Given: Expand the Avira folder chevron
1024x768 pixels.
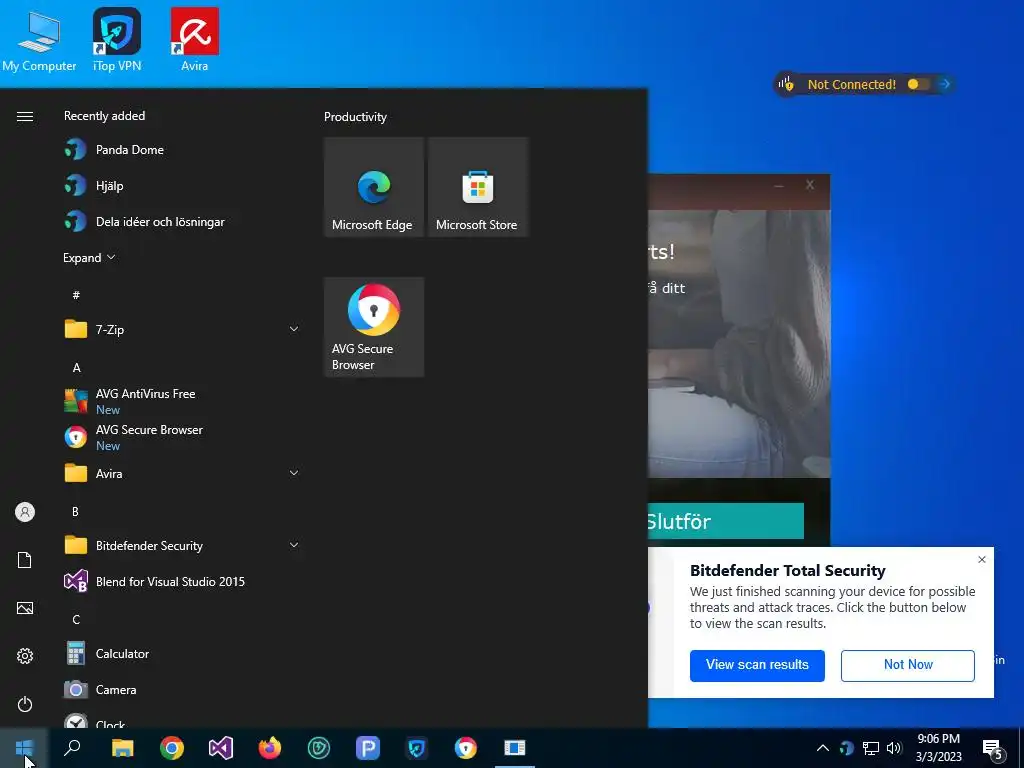Looking at the screenshot, I should click(x=294, y=473).
